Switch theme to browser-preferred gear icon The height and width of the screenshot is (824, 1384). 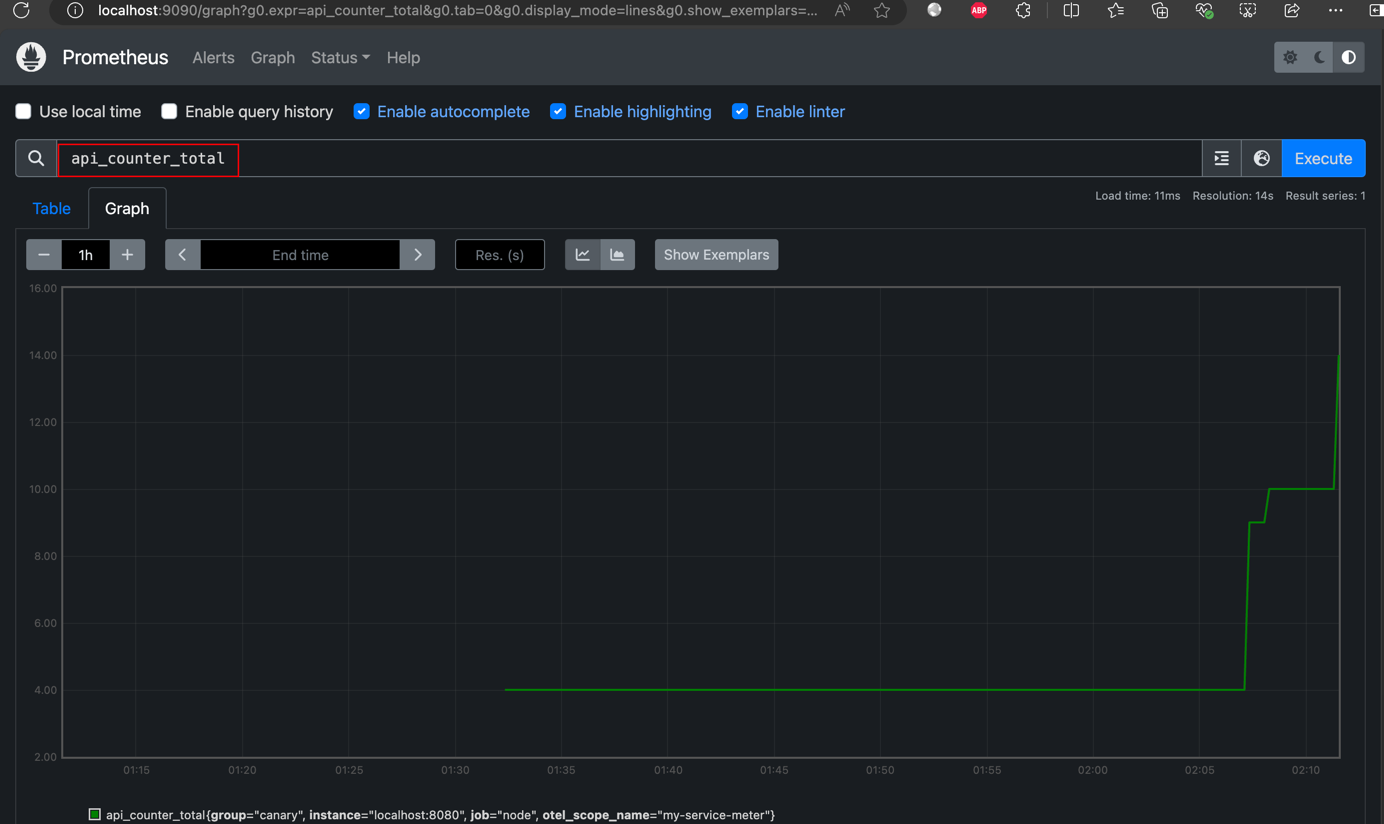(1290, 58)
